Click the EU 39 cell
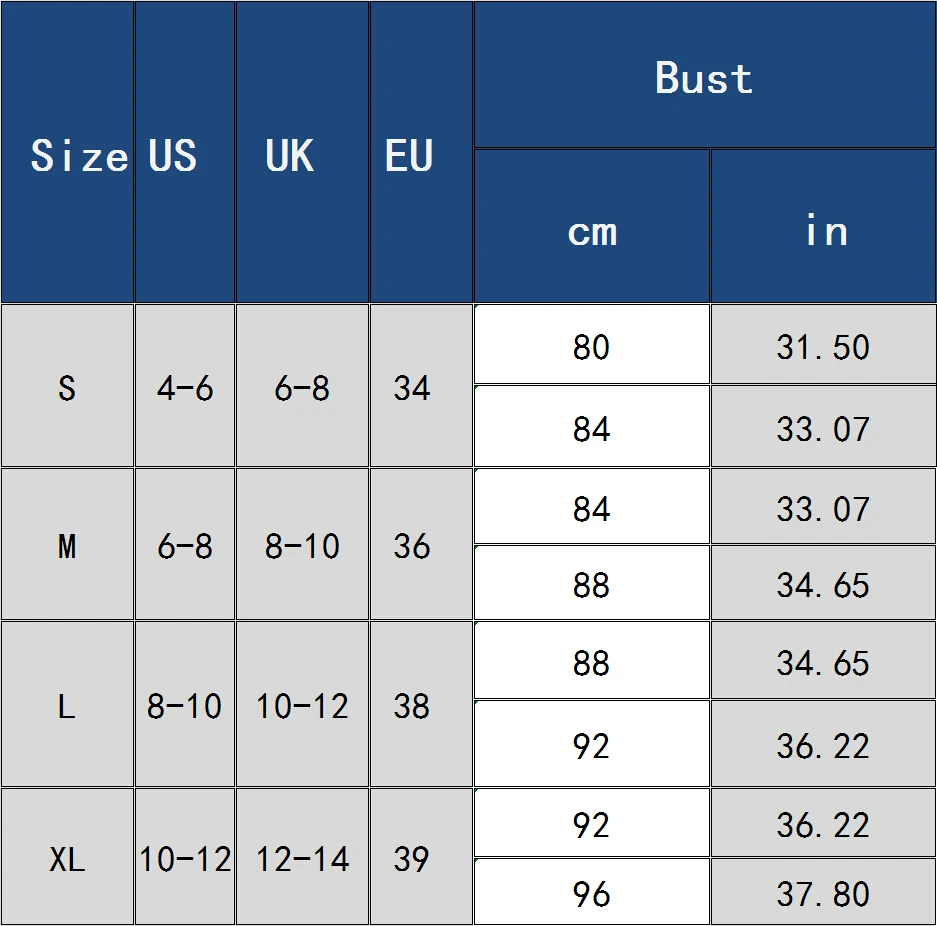This screenshot has width=937, height=926. (421, 857)
